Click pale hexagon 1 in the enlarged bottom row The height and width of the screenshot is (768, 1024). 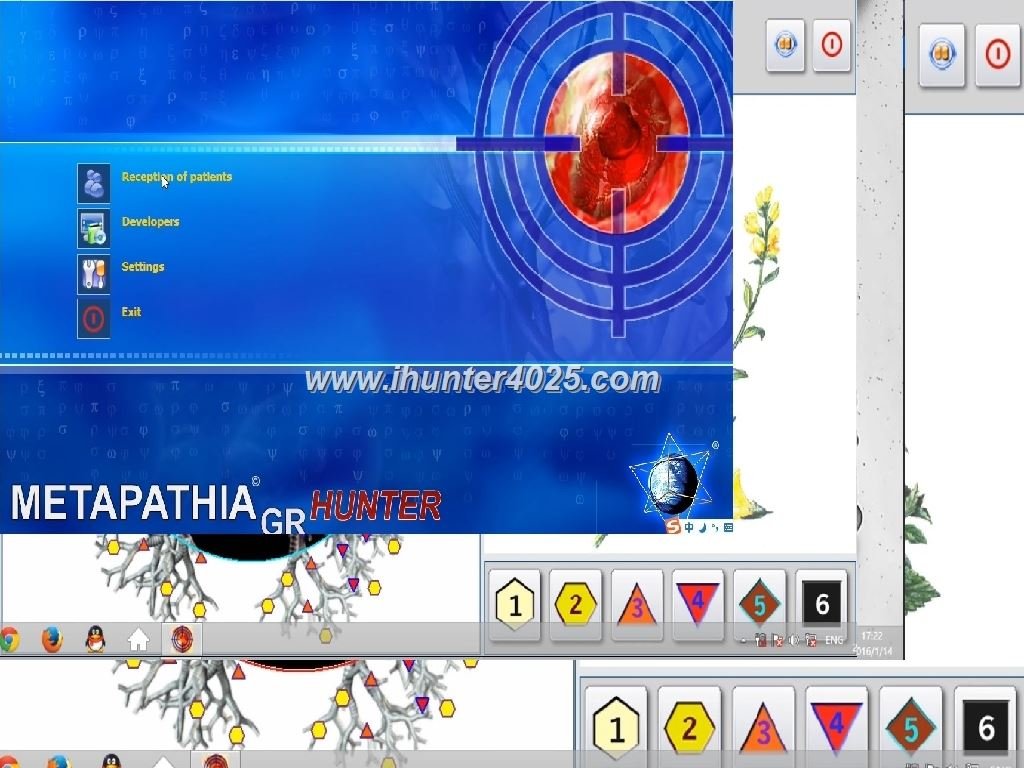pos(616,727)
